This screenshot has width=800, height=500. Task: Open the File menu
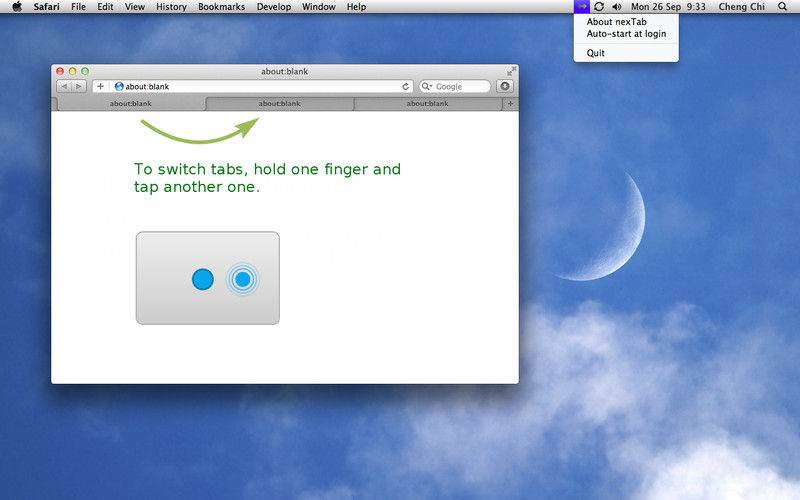78,7
